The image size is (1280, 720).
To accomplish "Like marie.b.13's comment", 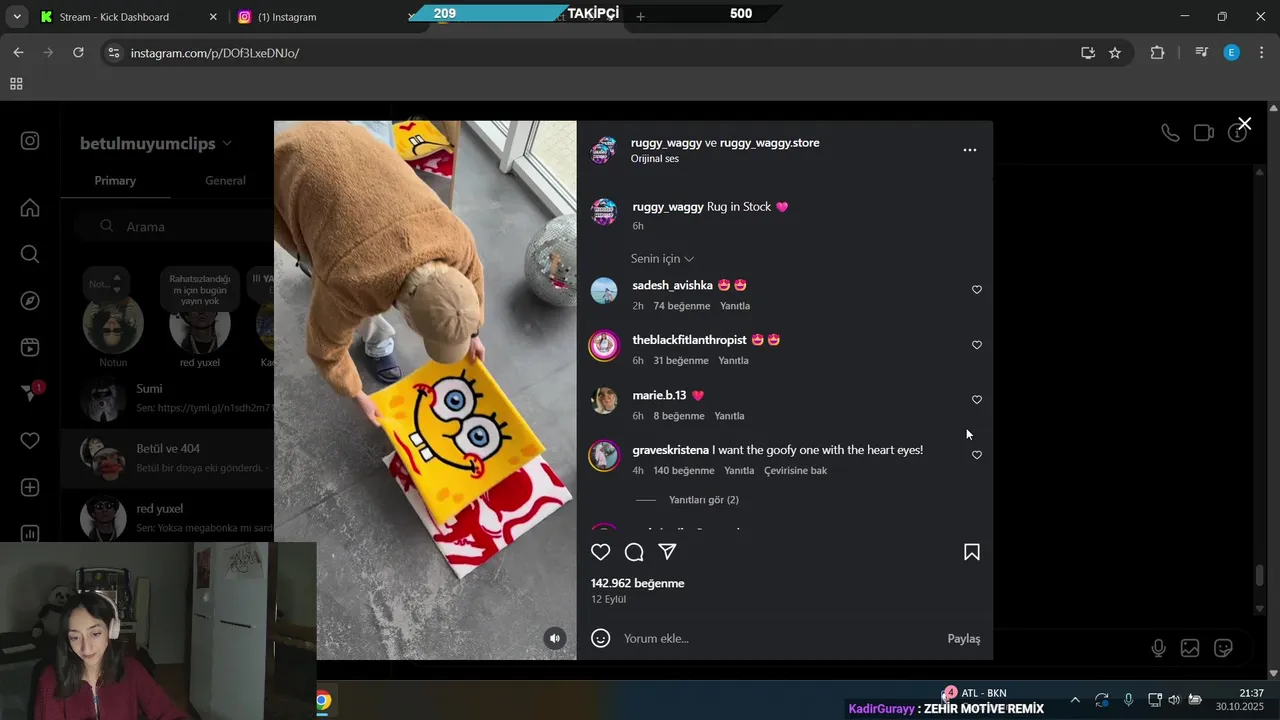I will [x=977, y=400].
